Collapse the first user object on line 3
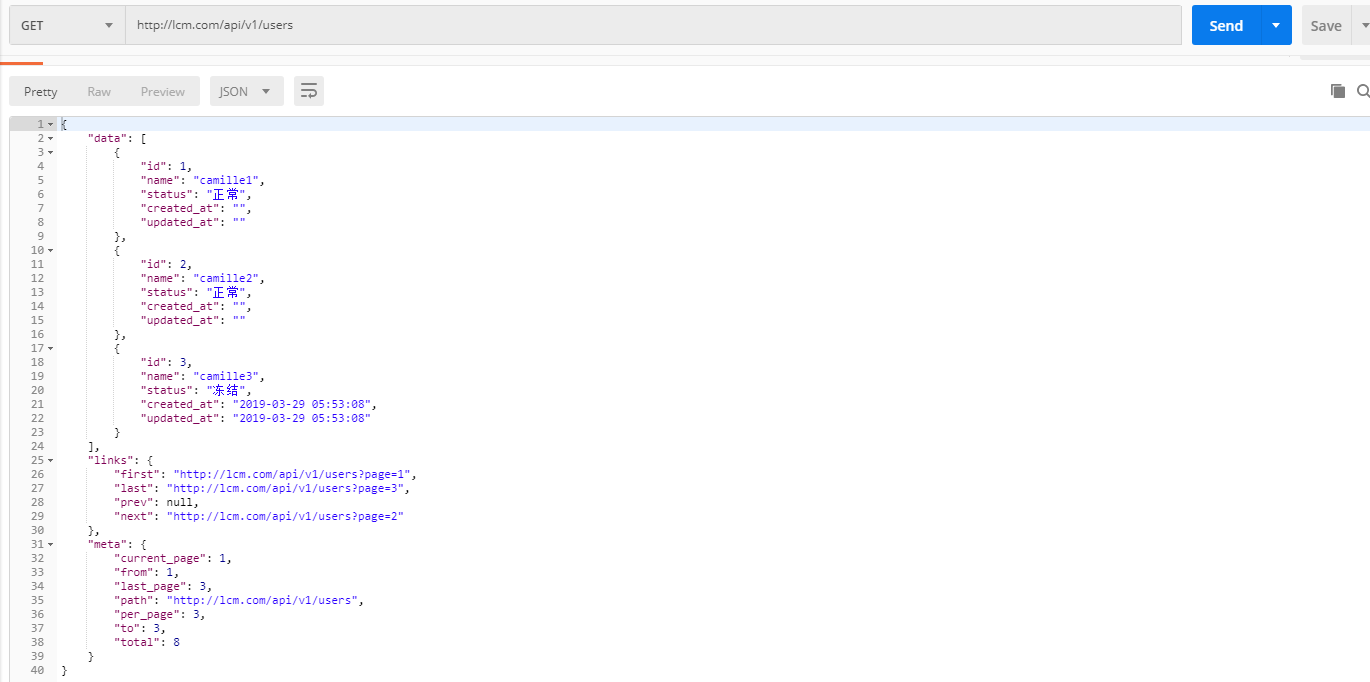The width and height of the screenshot is (1370, 682). click(x=50, y=152)
